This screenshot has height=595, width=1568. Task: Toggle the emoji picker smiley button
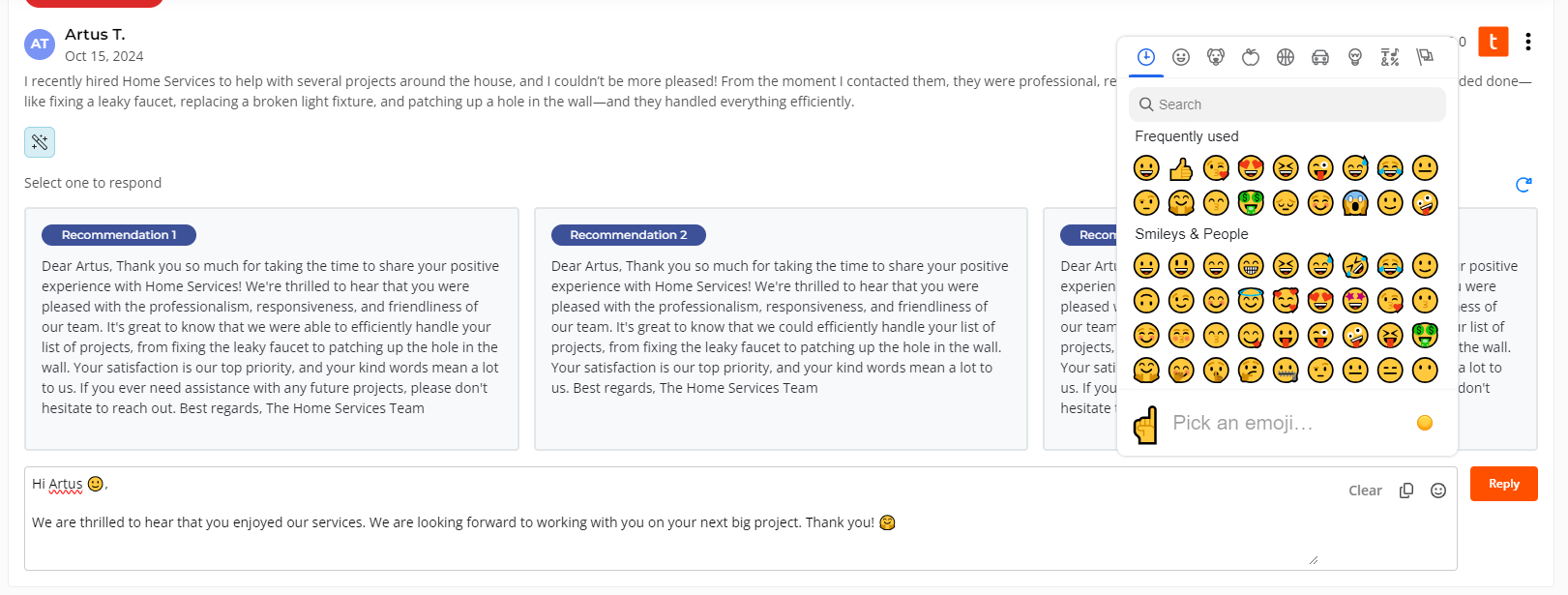1438,491
